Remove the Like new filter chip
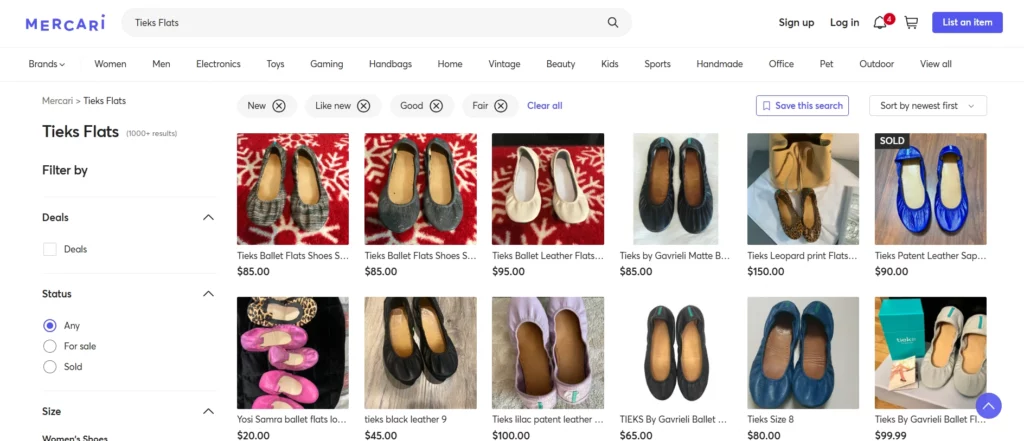1024x441 pixels. click(x=364, y=106)
